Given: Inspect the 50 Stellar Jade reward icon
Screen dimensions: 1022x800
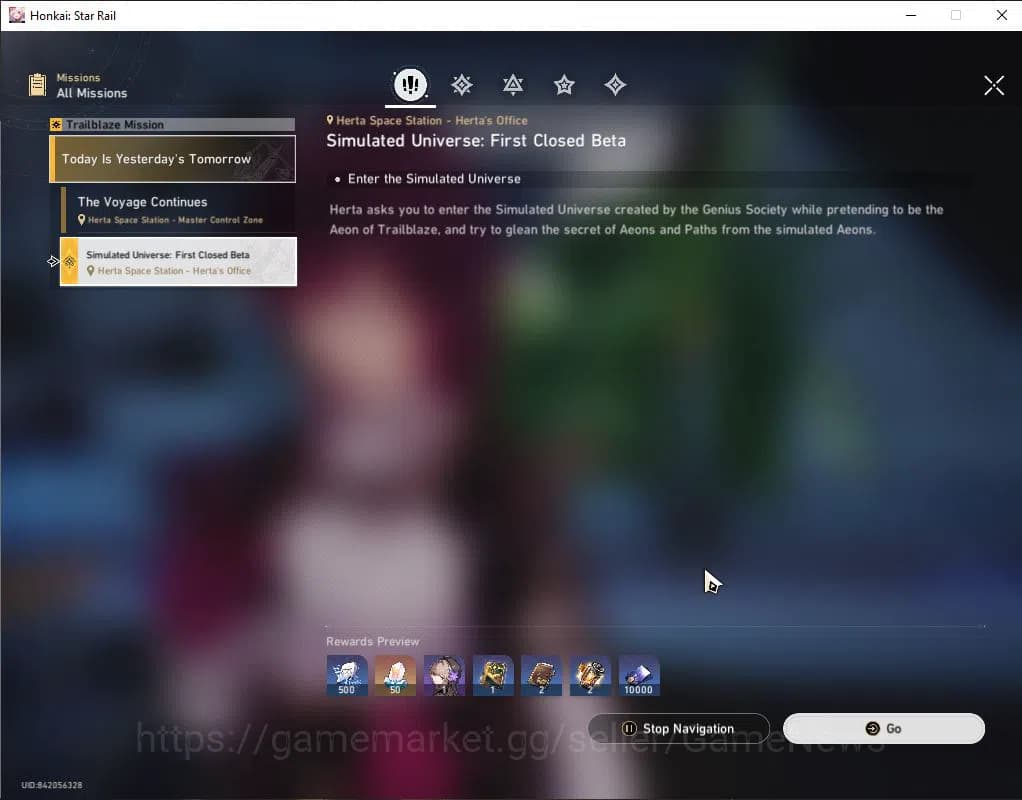Looking at the screenshot, I should point(395,675).
